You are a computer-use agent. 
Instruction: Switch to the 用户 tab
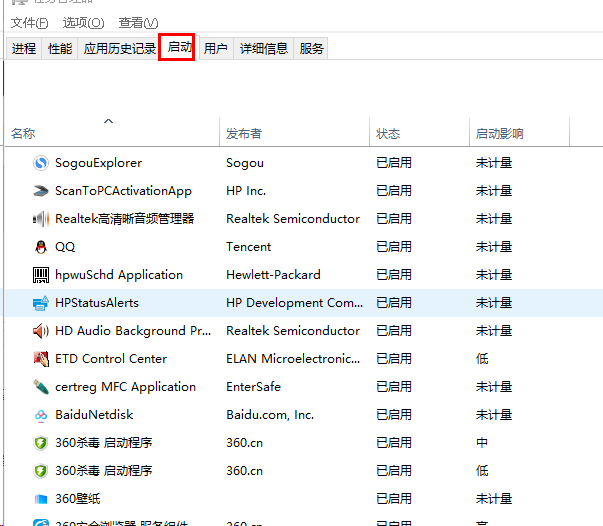pyautogui.click(x=215, y=48)
